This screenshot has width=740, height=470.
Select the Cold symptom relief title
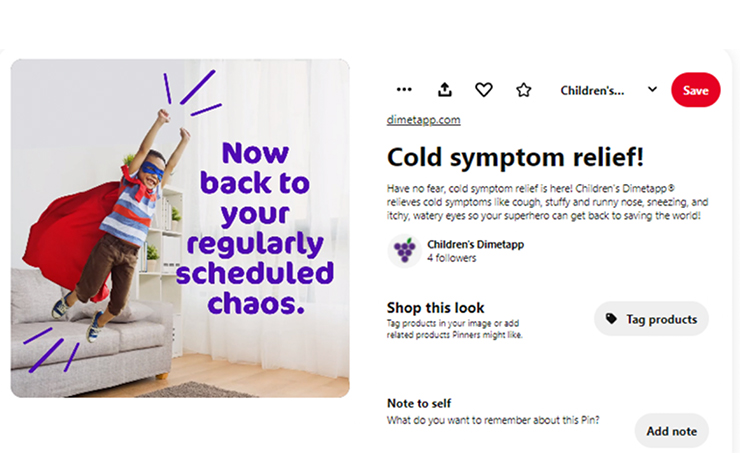pyautogui.click(x=515, y=157)
